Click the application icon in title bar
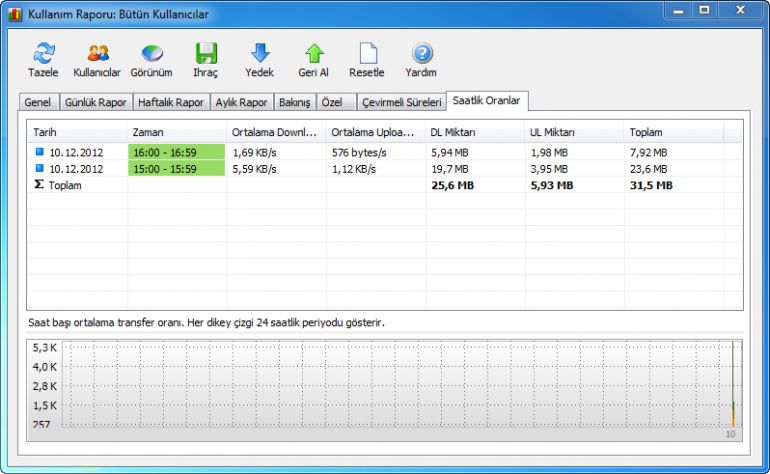770x474 pixels. [15, 12]
